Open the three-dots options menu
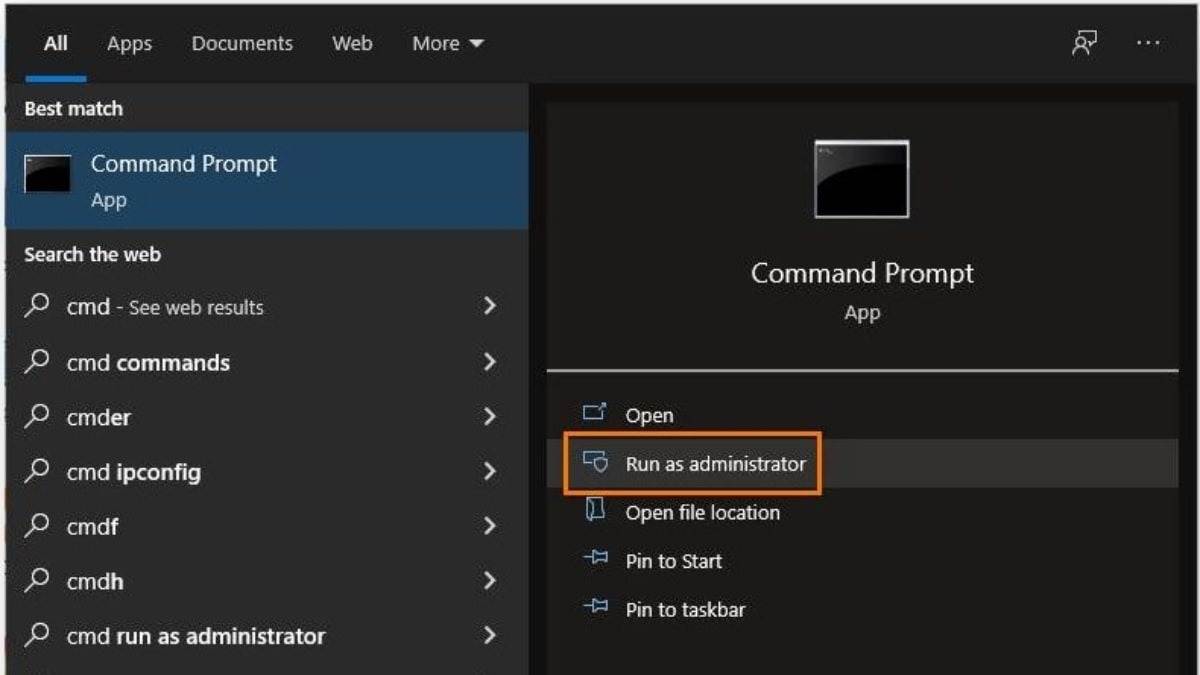 (1149, 43)
